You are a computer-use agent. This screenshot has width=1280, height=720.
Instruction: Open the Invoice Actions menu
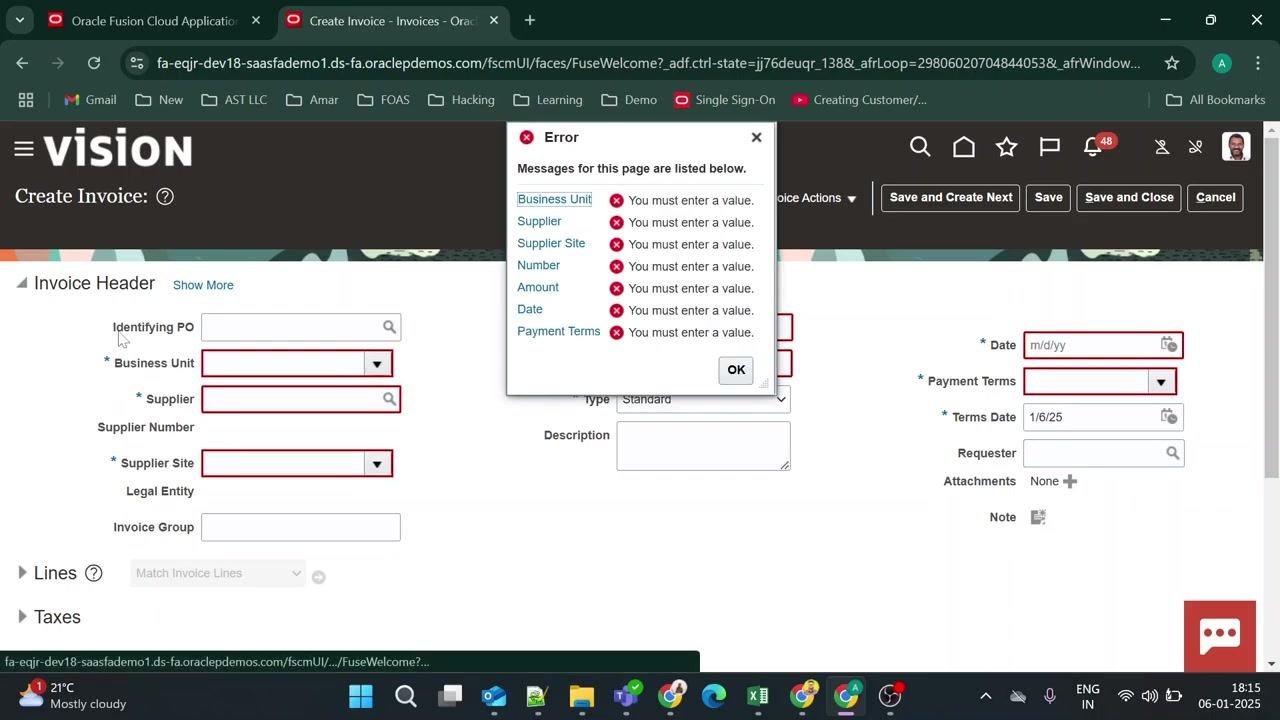816,198
